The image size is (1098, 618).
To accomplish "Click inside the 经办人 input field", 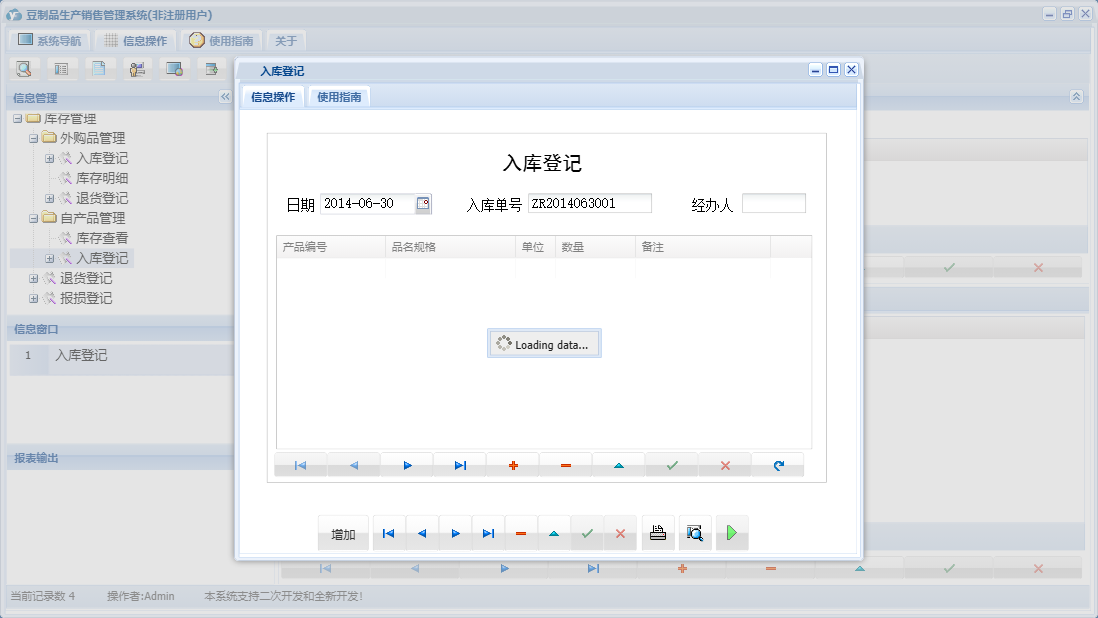I will click(x=775, y=203).
